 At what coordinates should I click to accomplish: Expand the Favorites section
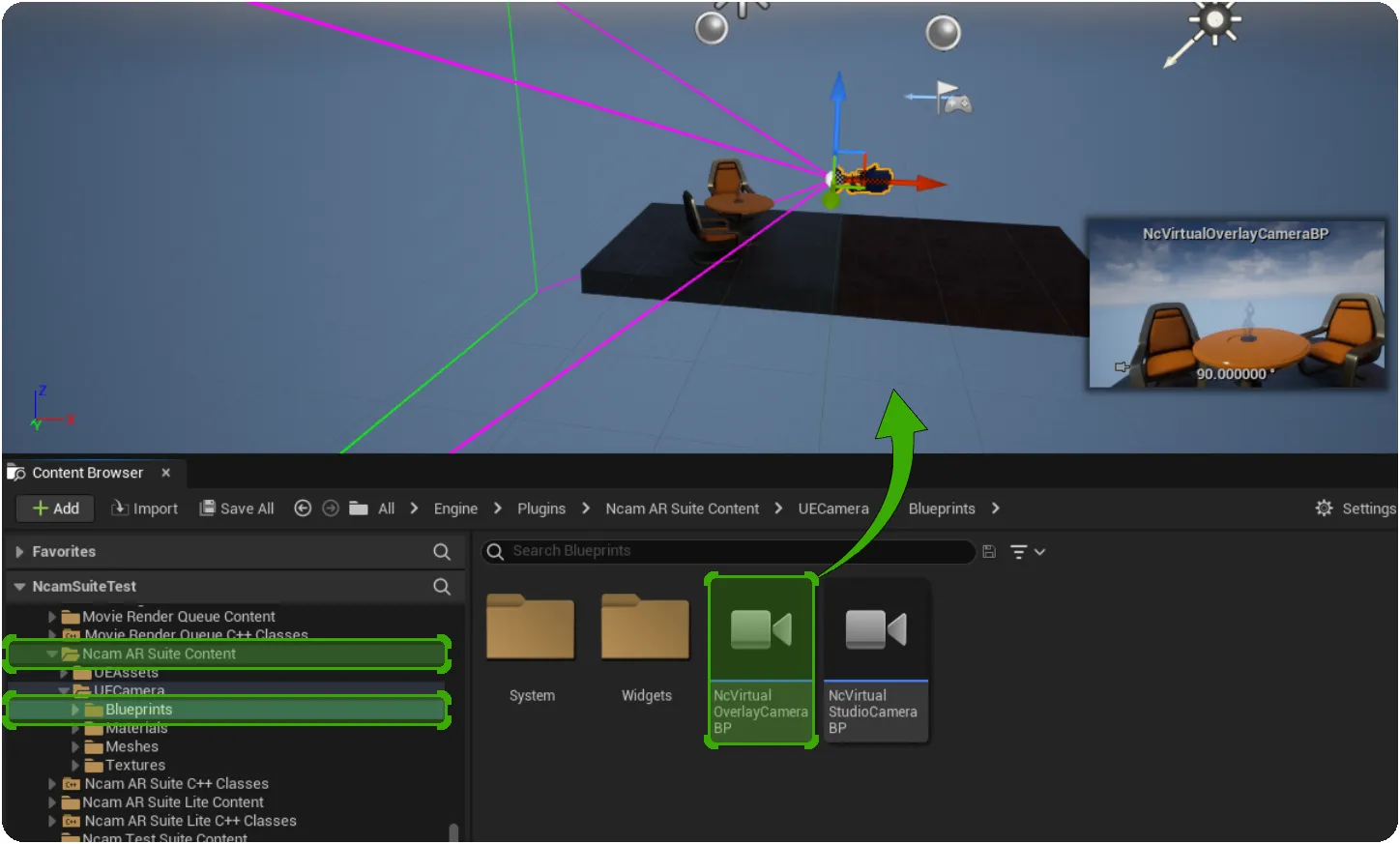click(19, 552)
